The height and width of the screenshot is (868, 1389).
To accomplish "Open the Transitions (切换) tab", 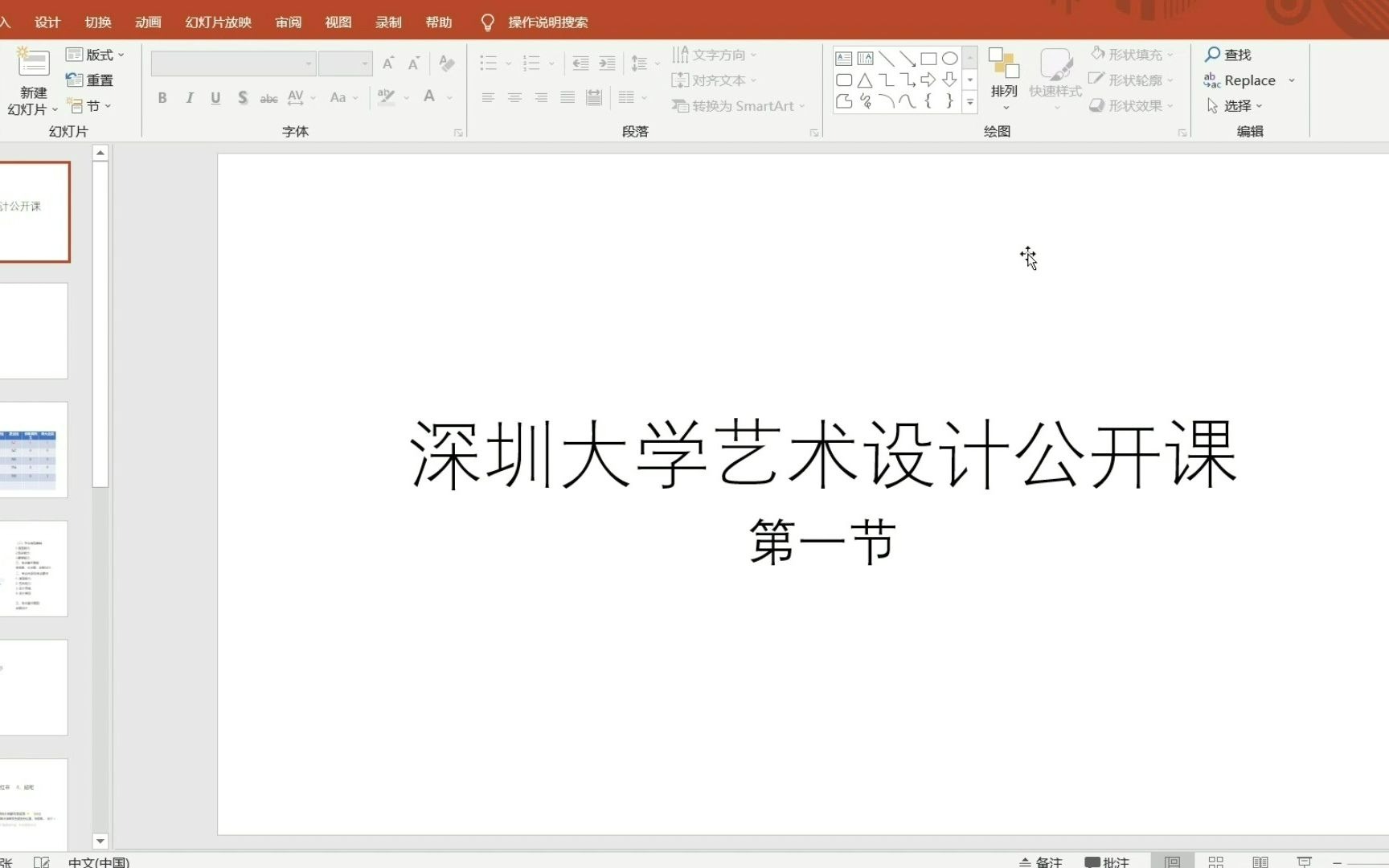I will coord(98,23).
